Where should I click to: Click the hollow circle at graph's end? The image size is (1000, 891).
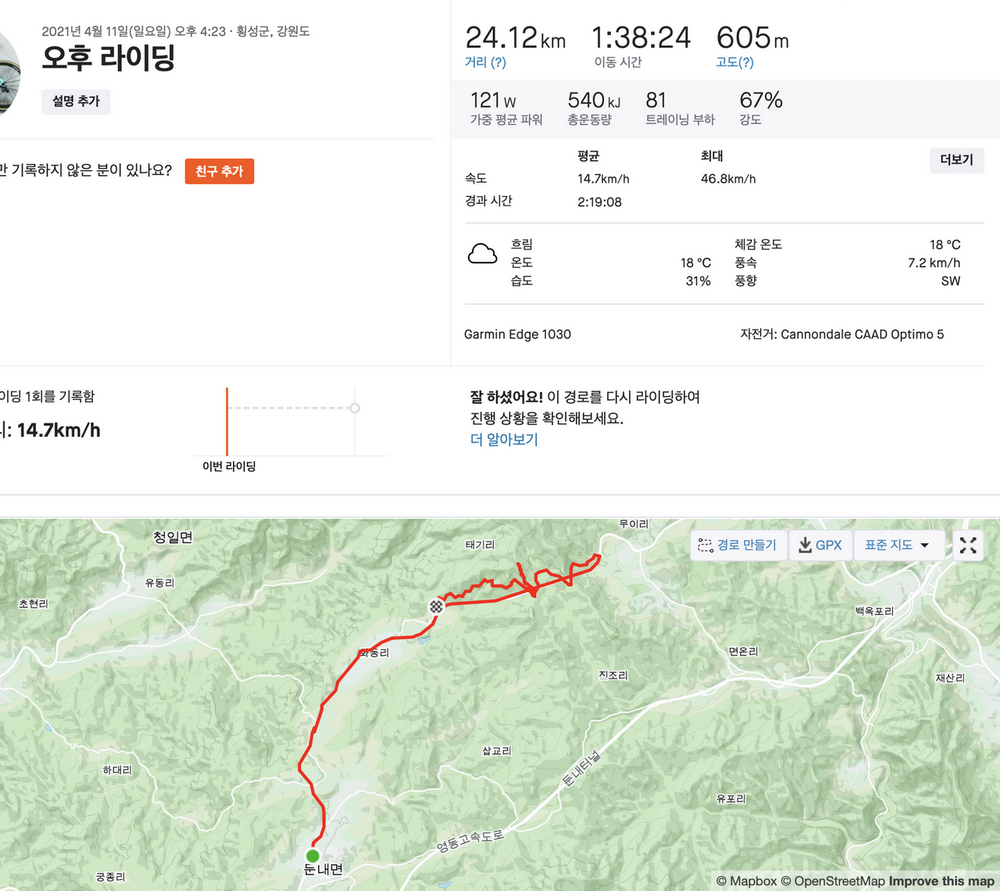tap(355, 408)
